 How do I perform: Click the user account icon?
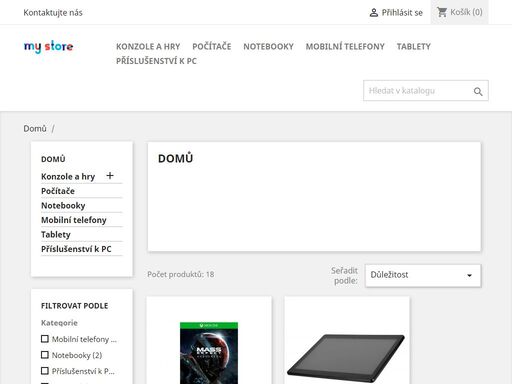coord(374,13)
